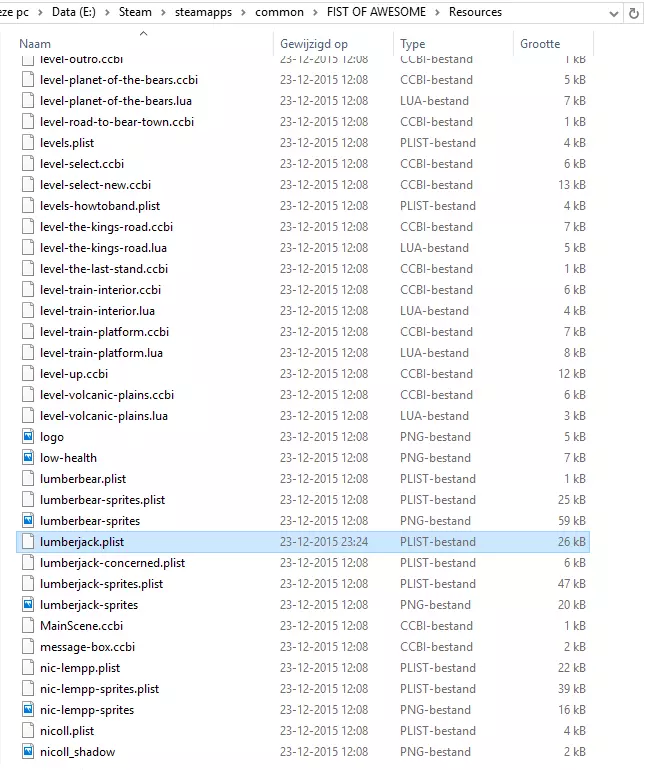Select level-planet-of-the-bears.lua file name
The height and width of the screenshot is (770, 647).
pos(116,101)
